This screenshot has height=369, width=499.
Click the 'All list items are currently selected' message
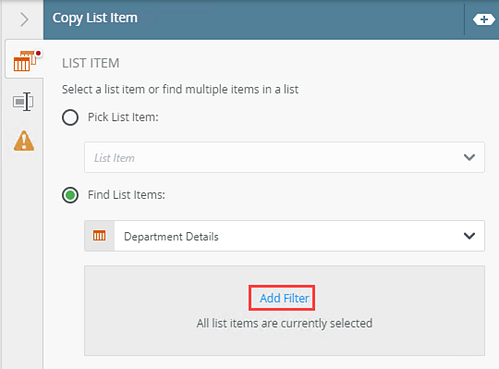coord(284,323)
